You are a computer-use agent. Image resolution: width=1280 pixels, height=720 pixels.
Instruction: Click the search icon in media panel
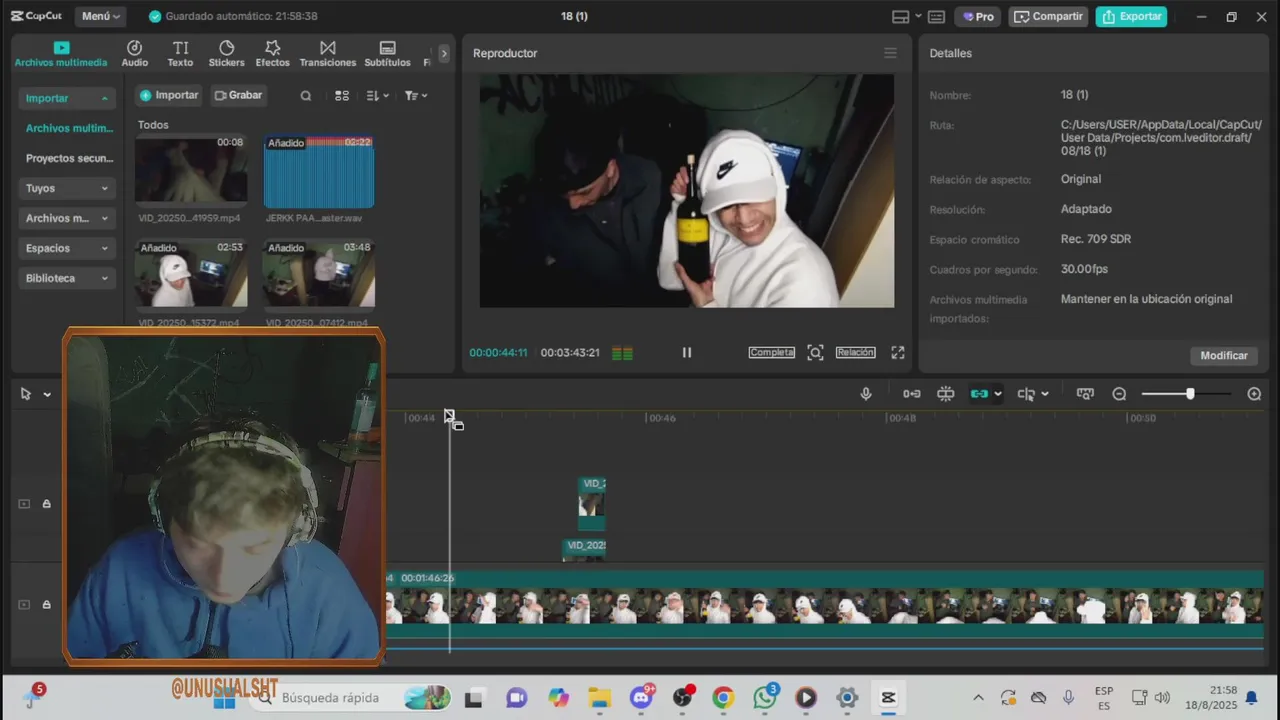306,96
